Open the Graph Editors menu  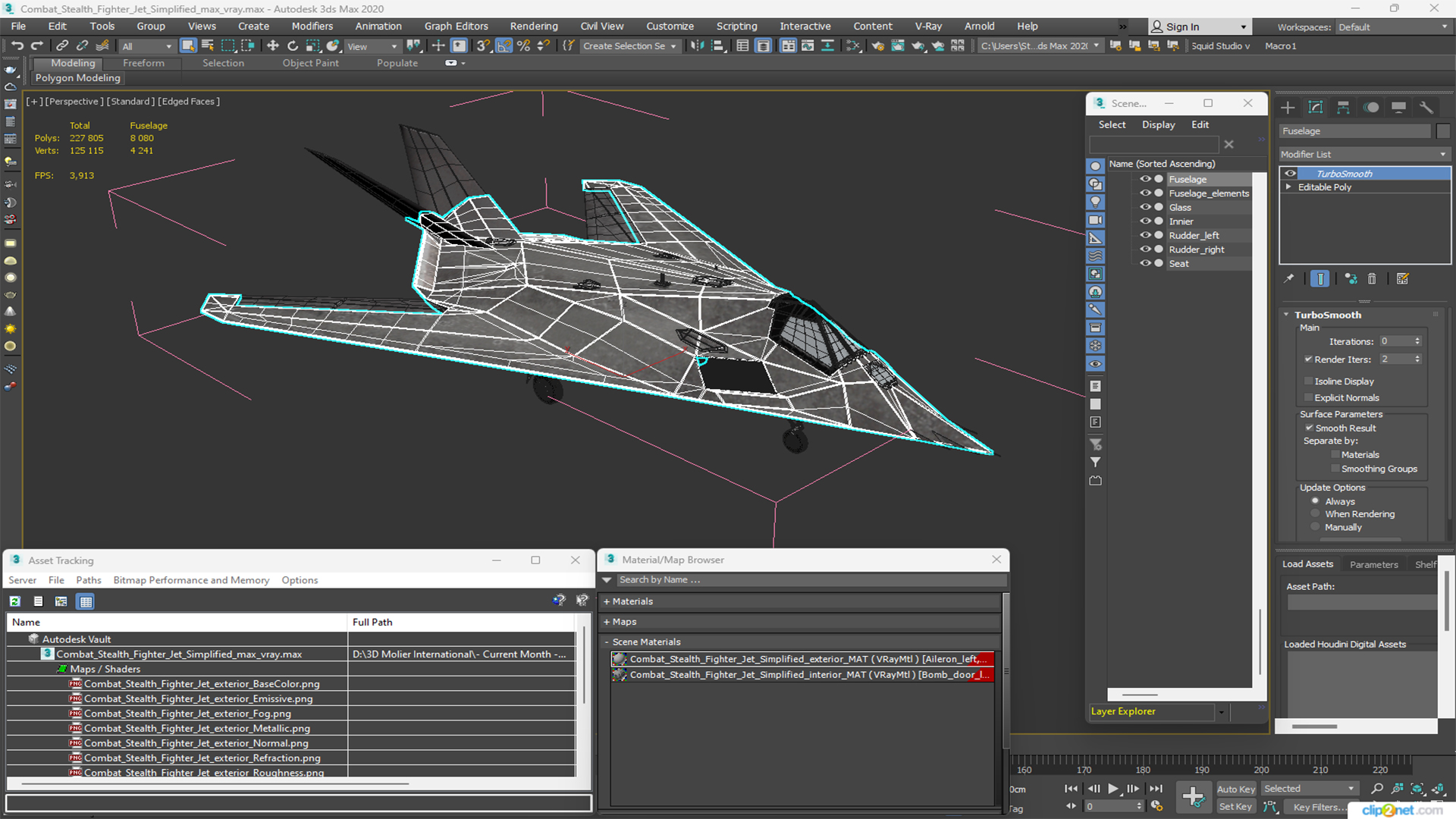pyautogui.click(x=456, y=26)
